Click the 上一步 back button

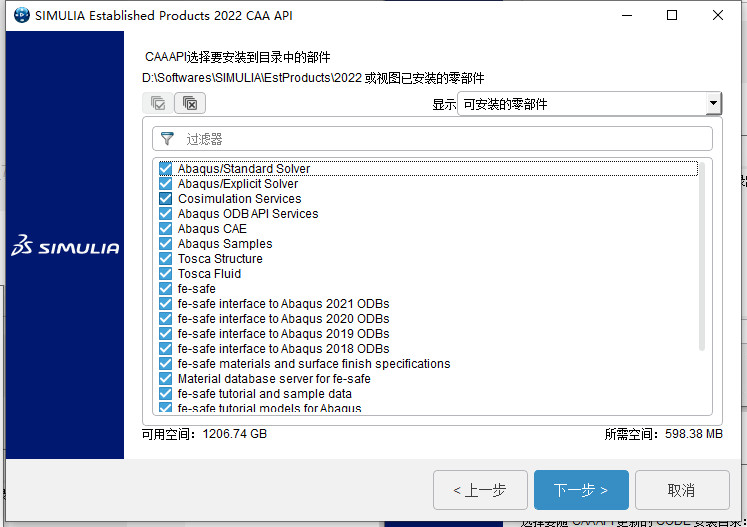pyautogui.click(x=480, y=490)
